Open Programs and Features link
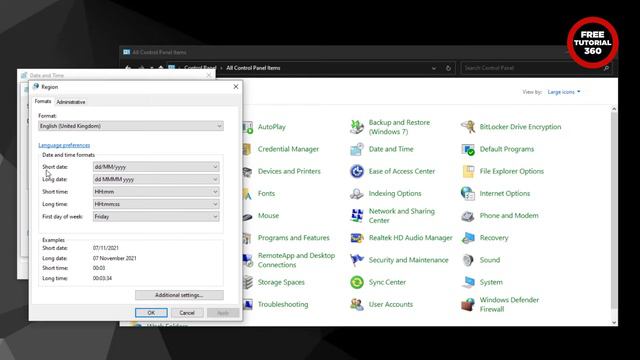640x360 pixels. pos(293,238)
